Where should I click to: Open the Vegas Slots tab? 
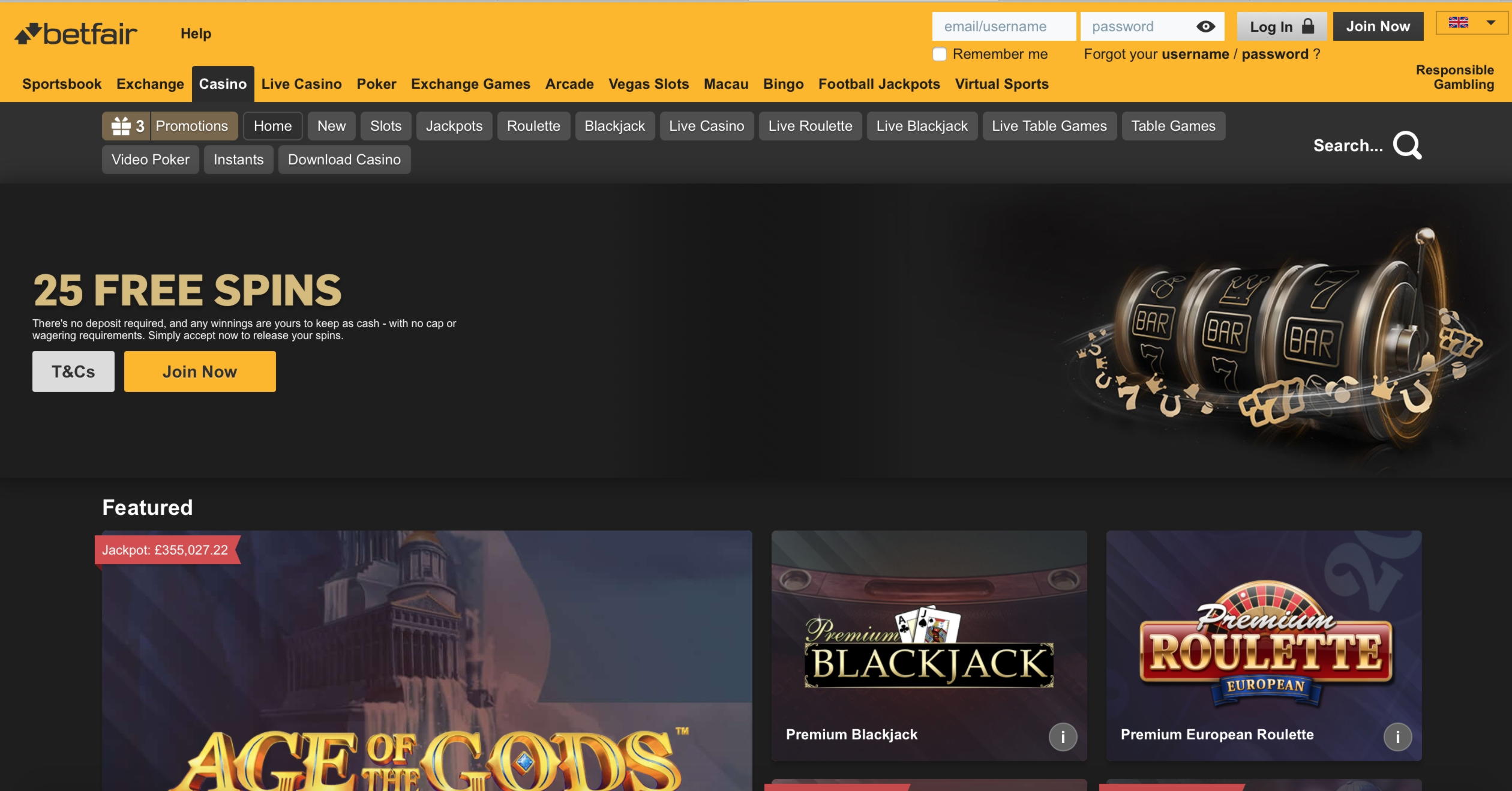click(x=649, y=84)
